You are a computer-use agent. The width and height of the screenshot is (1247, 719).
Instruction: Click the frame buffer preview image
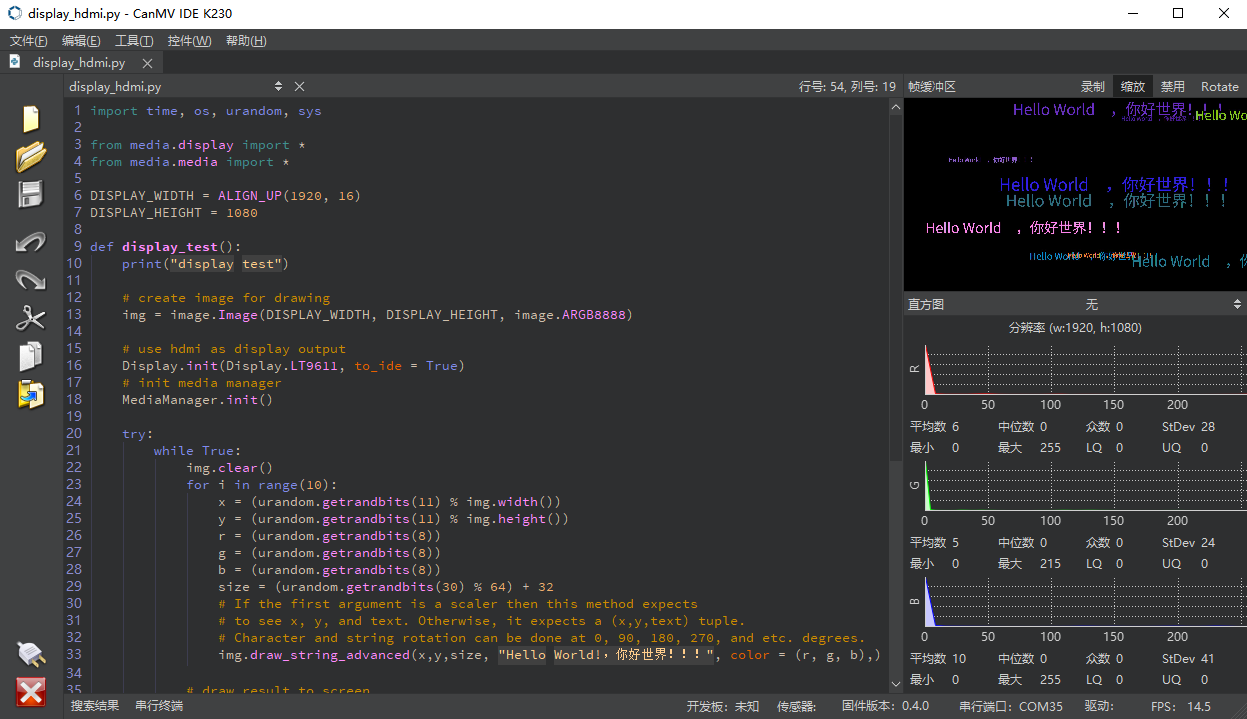[x=1075, y=194]
